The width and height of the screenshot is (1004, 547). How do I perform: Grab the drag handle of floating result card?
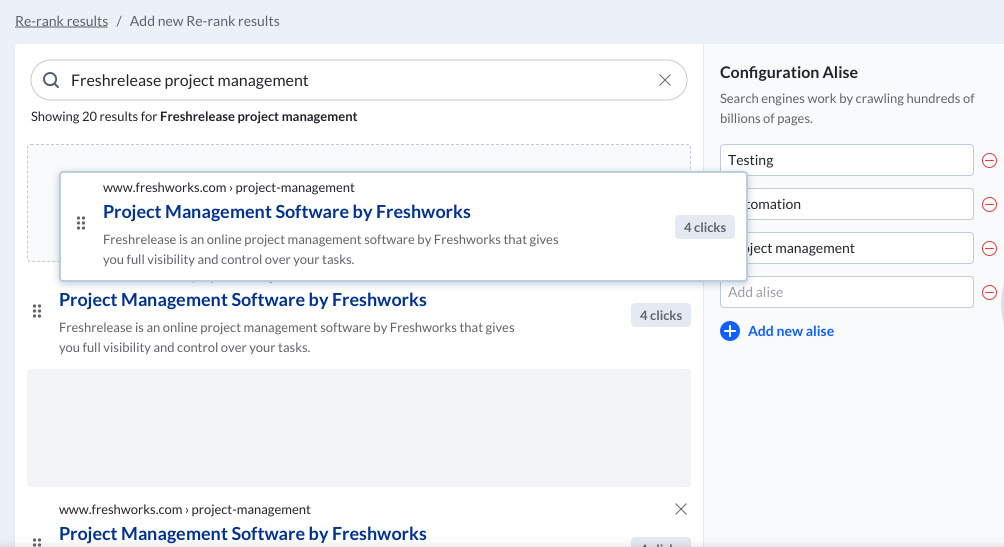[x=81, y=223]
